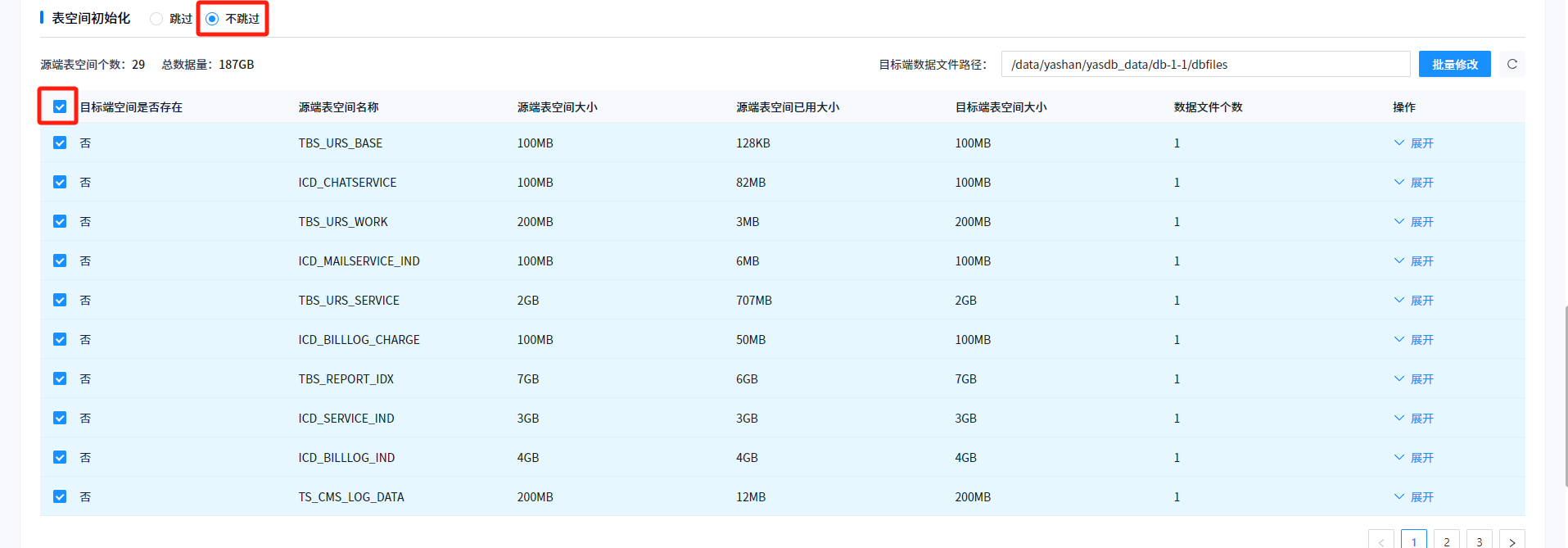The height and width of the screenshot is (548, 1568).
Task: Open pagination page 1
Action: [1414, 539]
